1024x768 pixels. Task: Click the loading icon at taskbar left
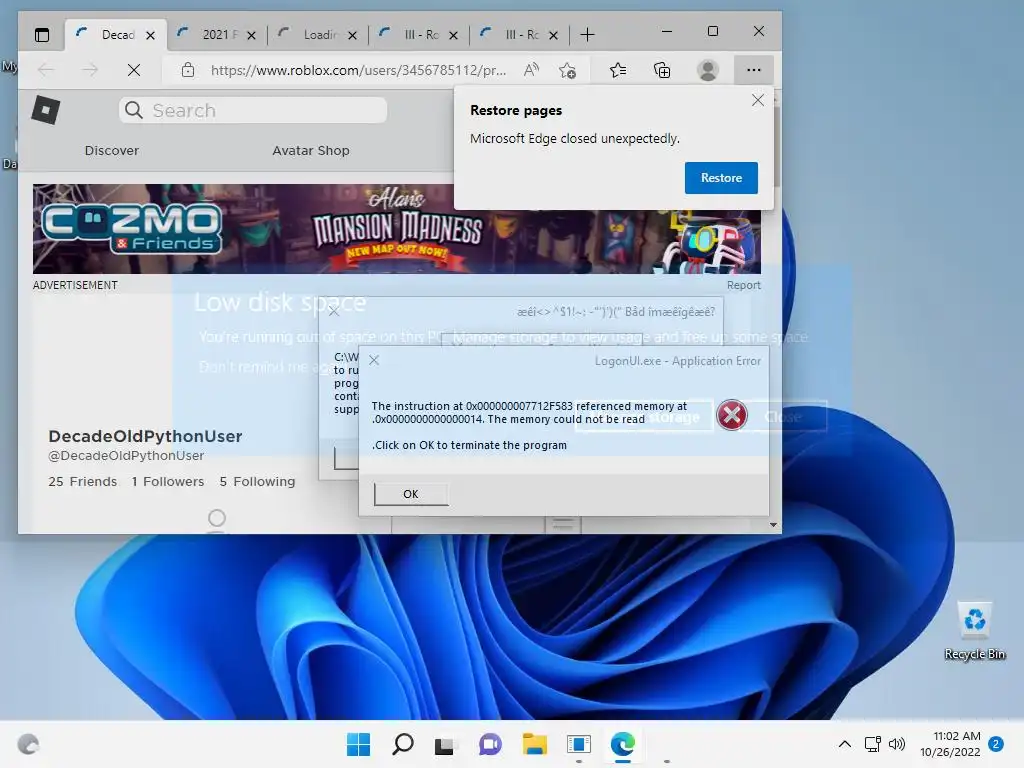[28, 744]
